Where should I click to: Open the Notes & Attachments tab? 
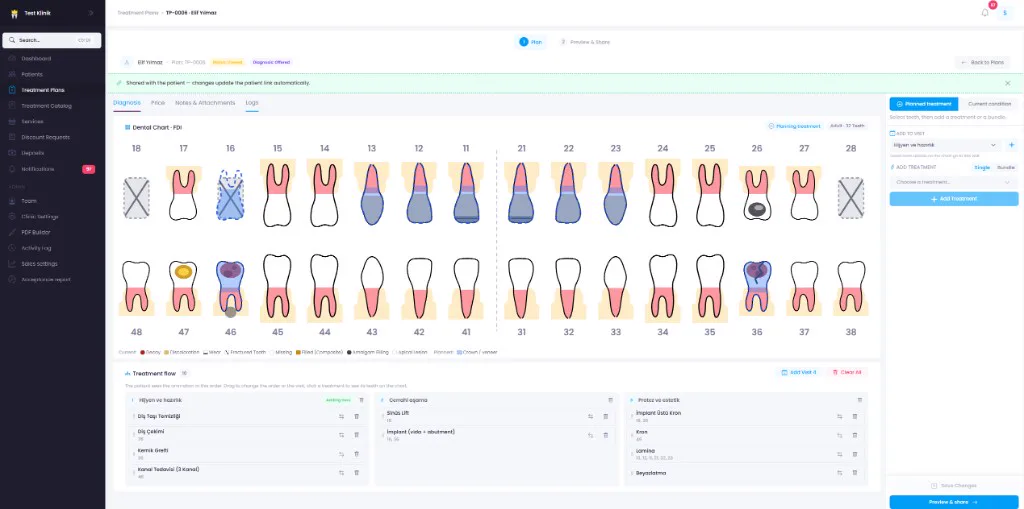[205, 103]
